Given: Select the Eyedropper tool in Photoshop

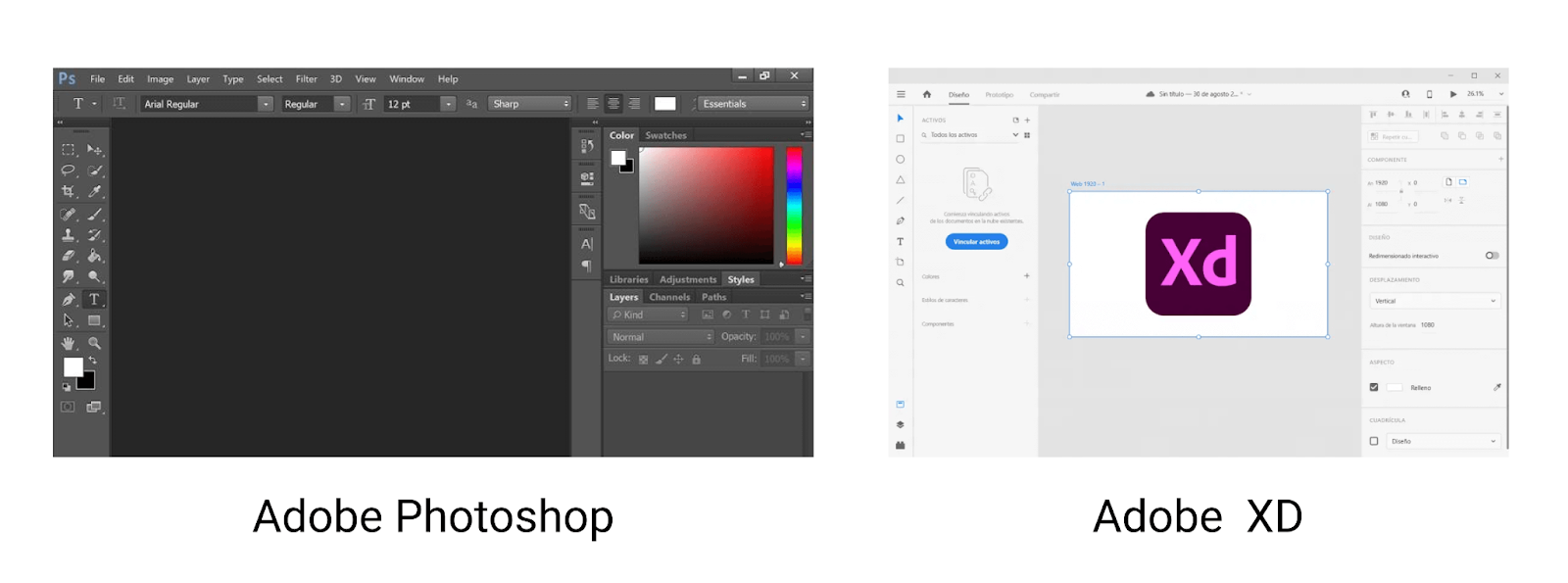Looking at the screenshot, I should tap(95, 192).
